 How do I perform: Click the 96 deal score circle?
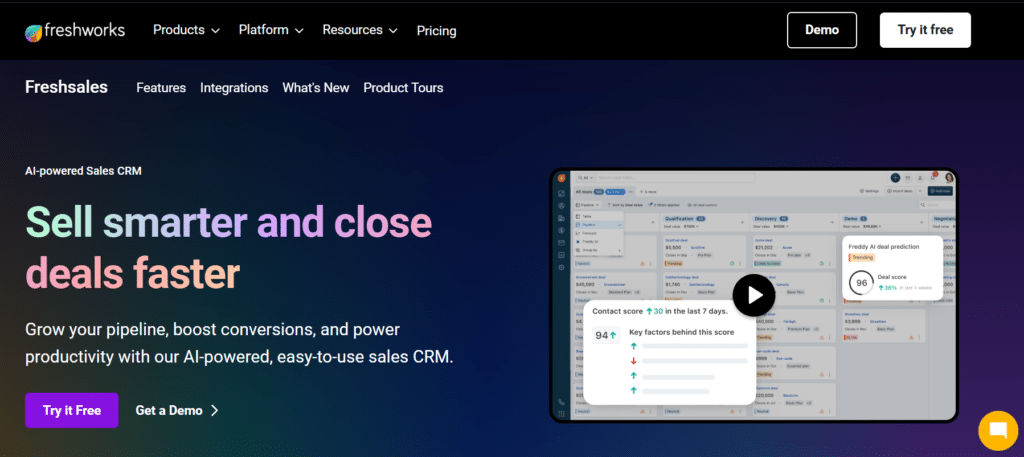861,283
